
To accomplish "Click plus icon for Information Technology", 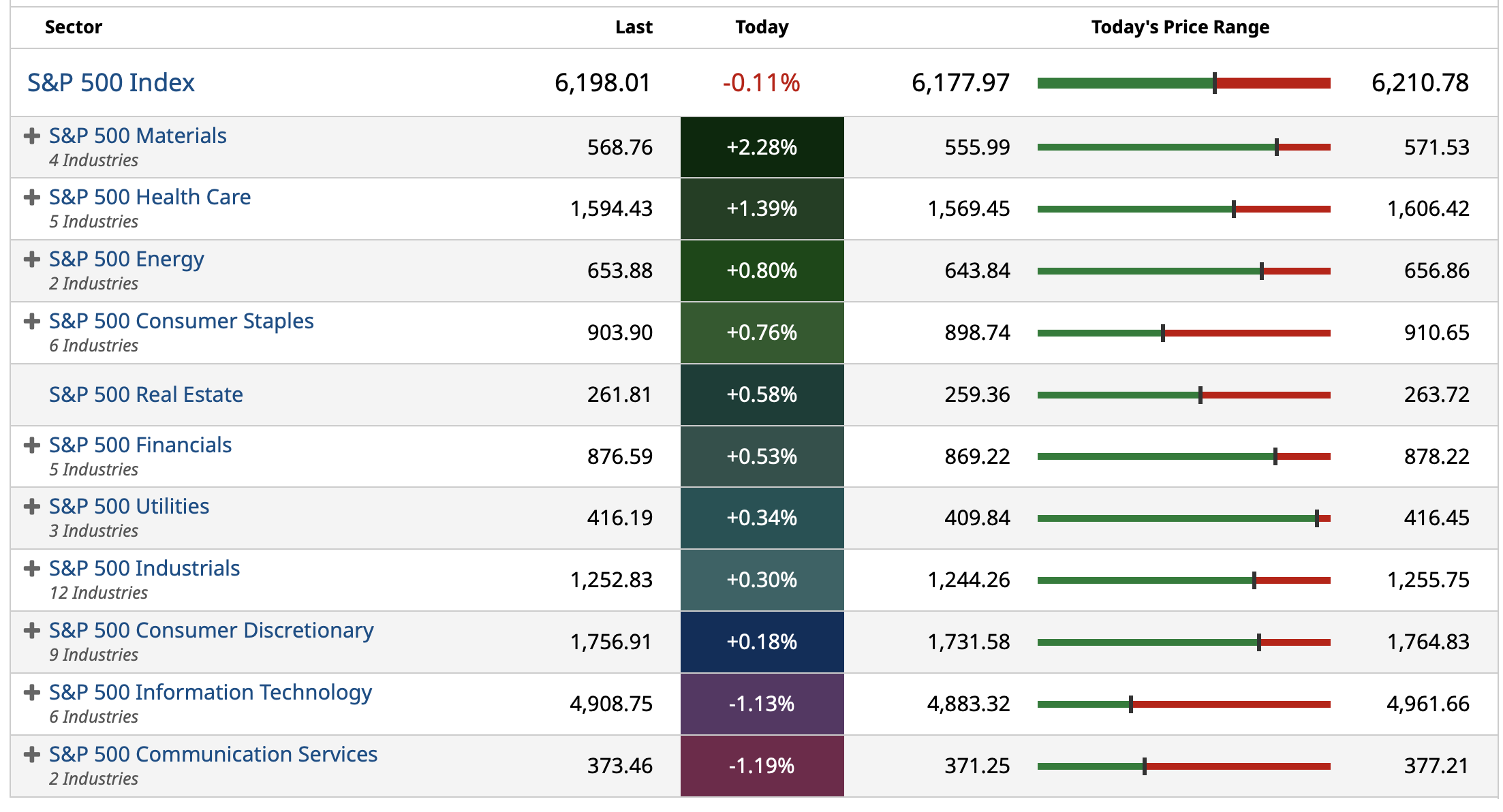I will click(31, 692).
